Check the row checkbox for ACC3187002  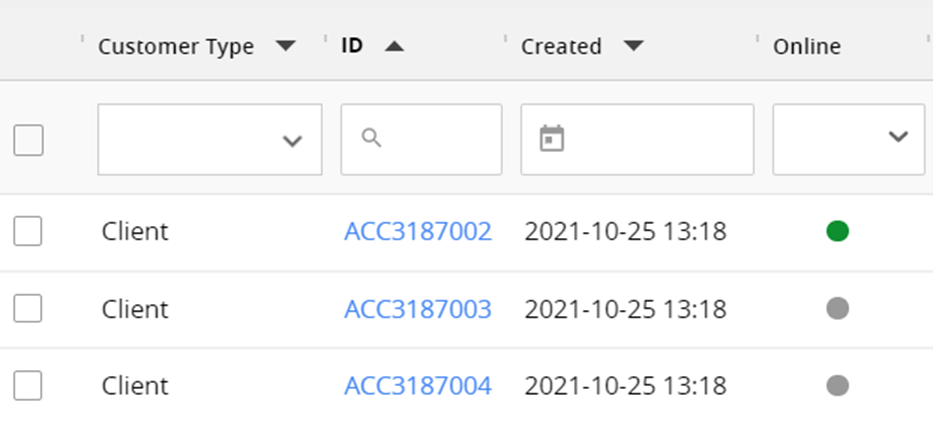[x=28, y=232]
